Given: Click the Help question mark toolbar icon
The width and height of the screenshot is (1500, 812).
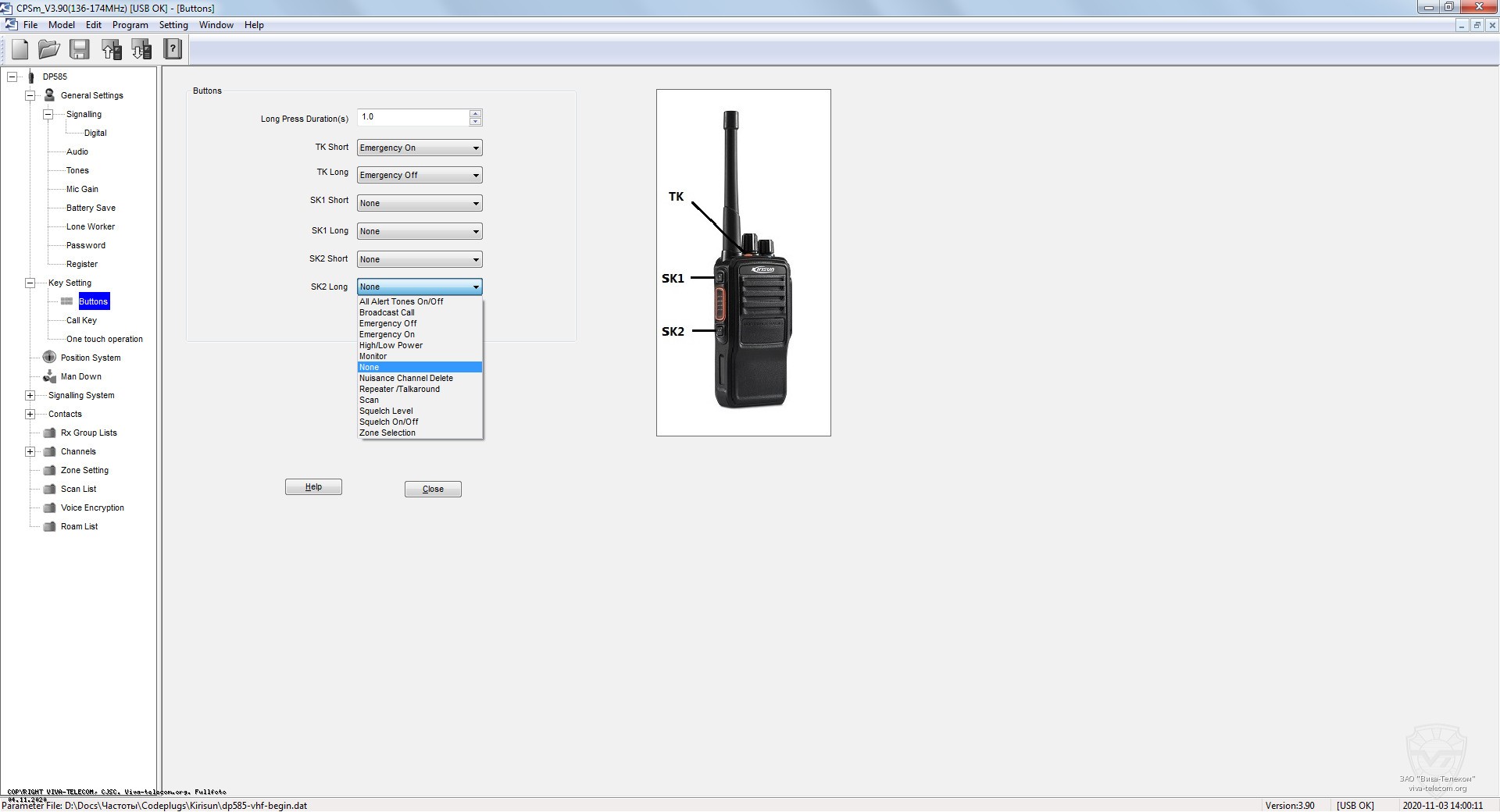Looking at the screenshot, I should 173,50.
